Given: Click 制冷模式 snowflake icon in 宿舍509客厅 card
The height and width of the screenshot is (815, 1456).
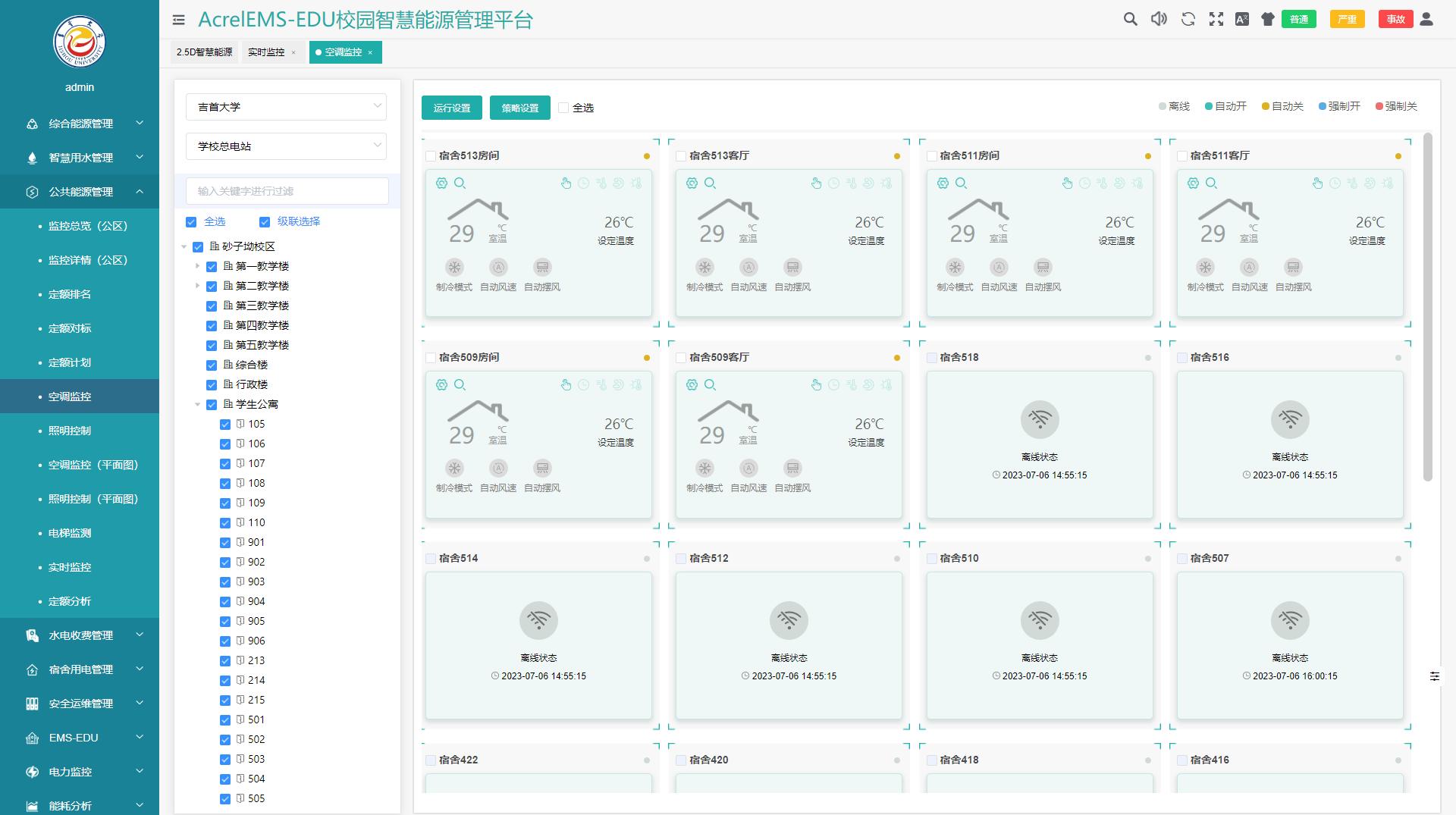Looking at the screenshot, I should (704, 469).
